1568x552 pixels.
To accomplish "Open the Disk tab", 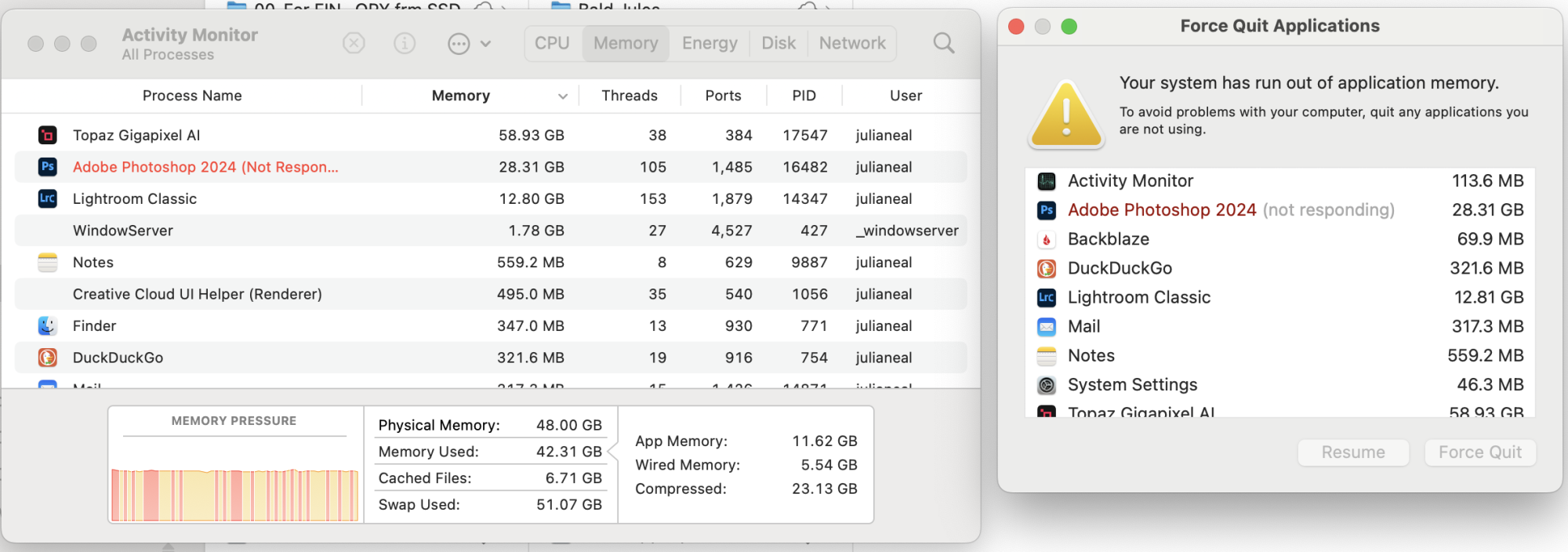I will (x=779, y=43).
